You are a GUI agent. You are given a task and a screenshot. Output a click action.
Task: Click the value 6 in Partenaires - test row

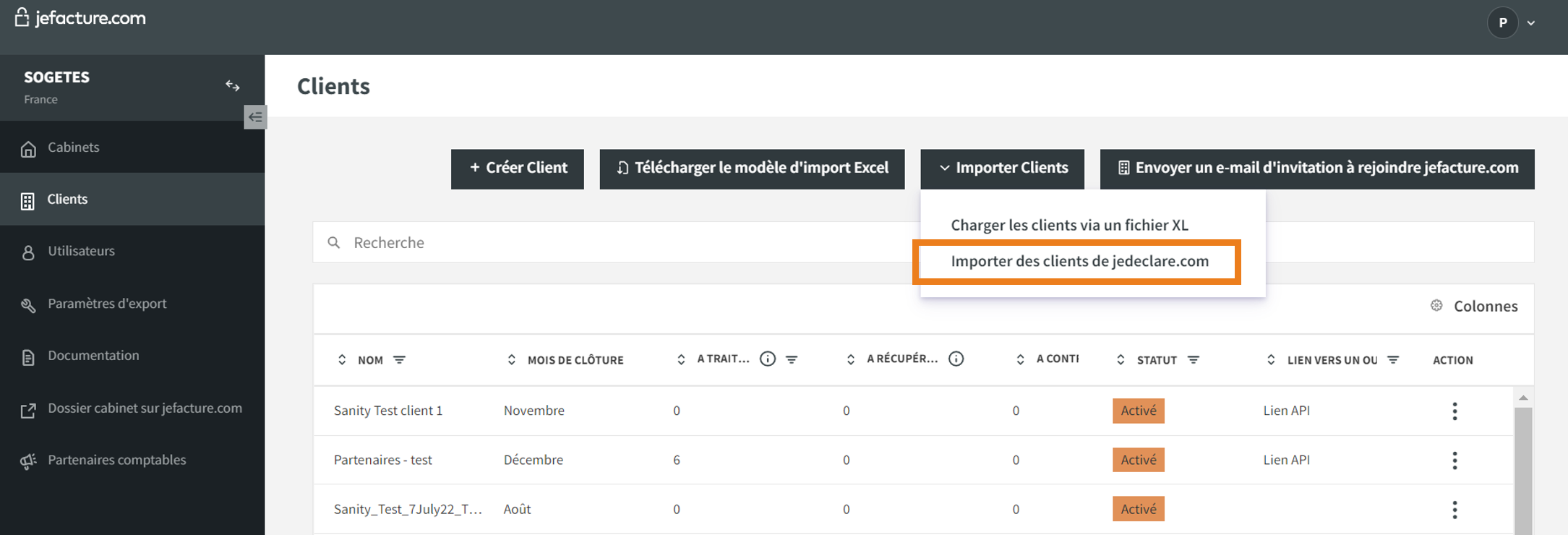point(677,460)
